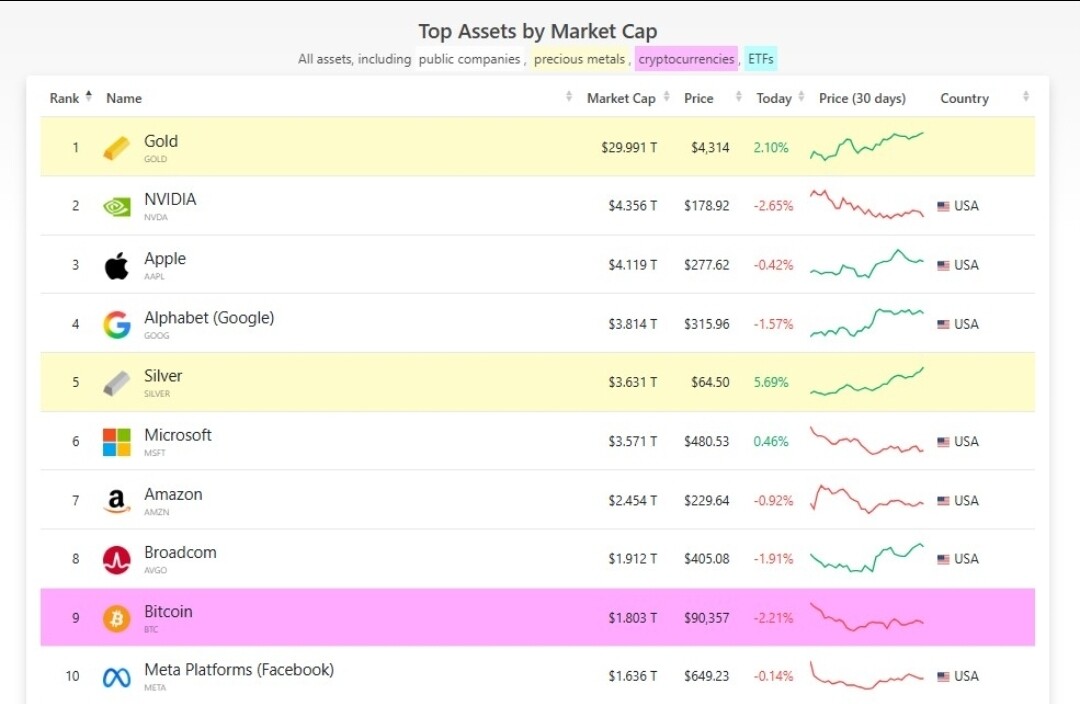Open NVIDIA via its green logo
This screenshot has height=704, width=1080.
[x=116, y=207]
